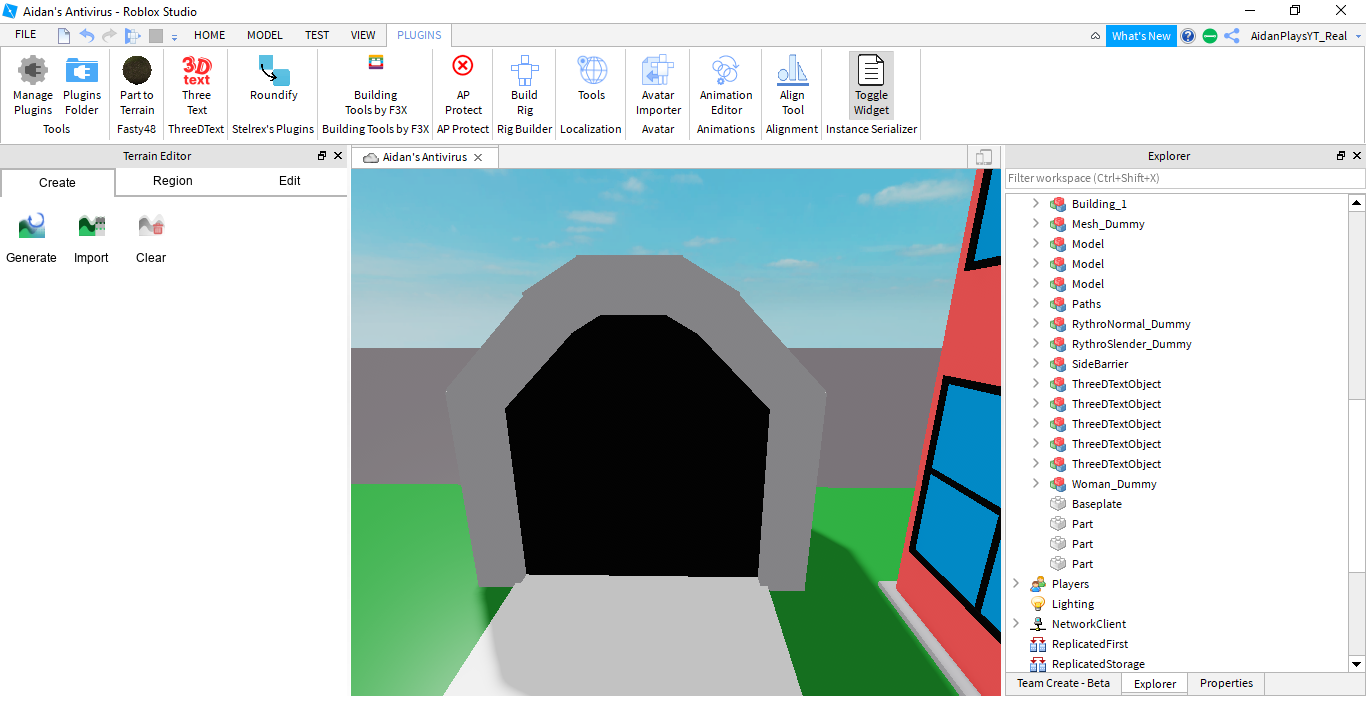Open the Plugins Folder

click(82, 86)
